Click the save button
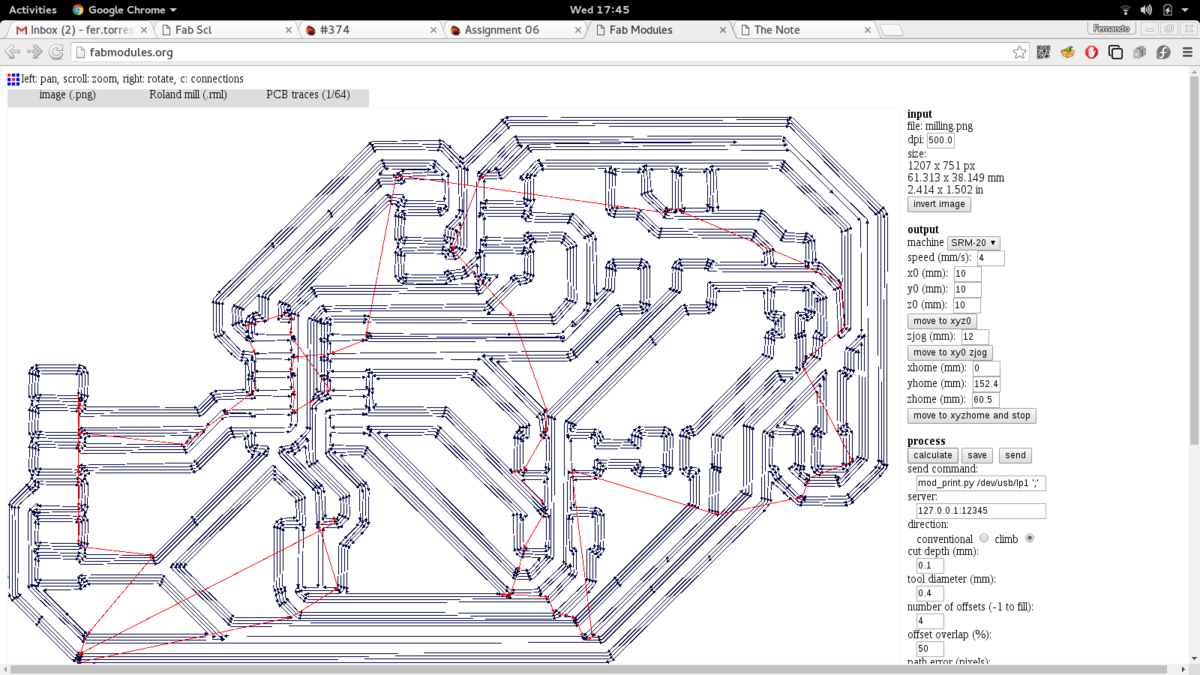This screenshot has width=1200, height=675. click(x=977, y=455)
